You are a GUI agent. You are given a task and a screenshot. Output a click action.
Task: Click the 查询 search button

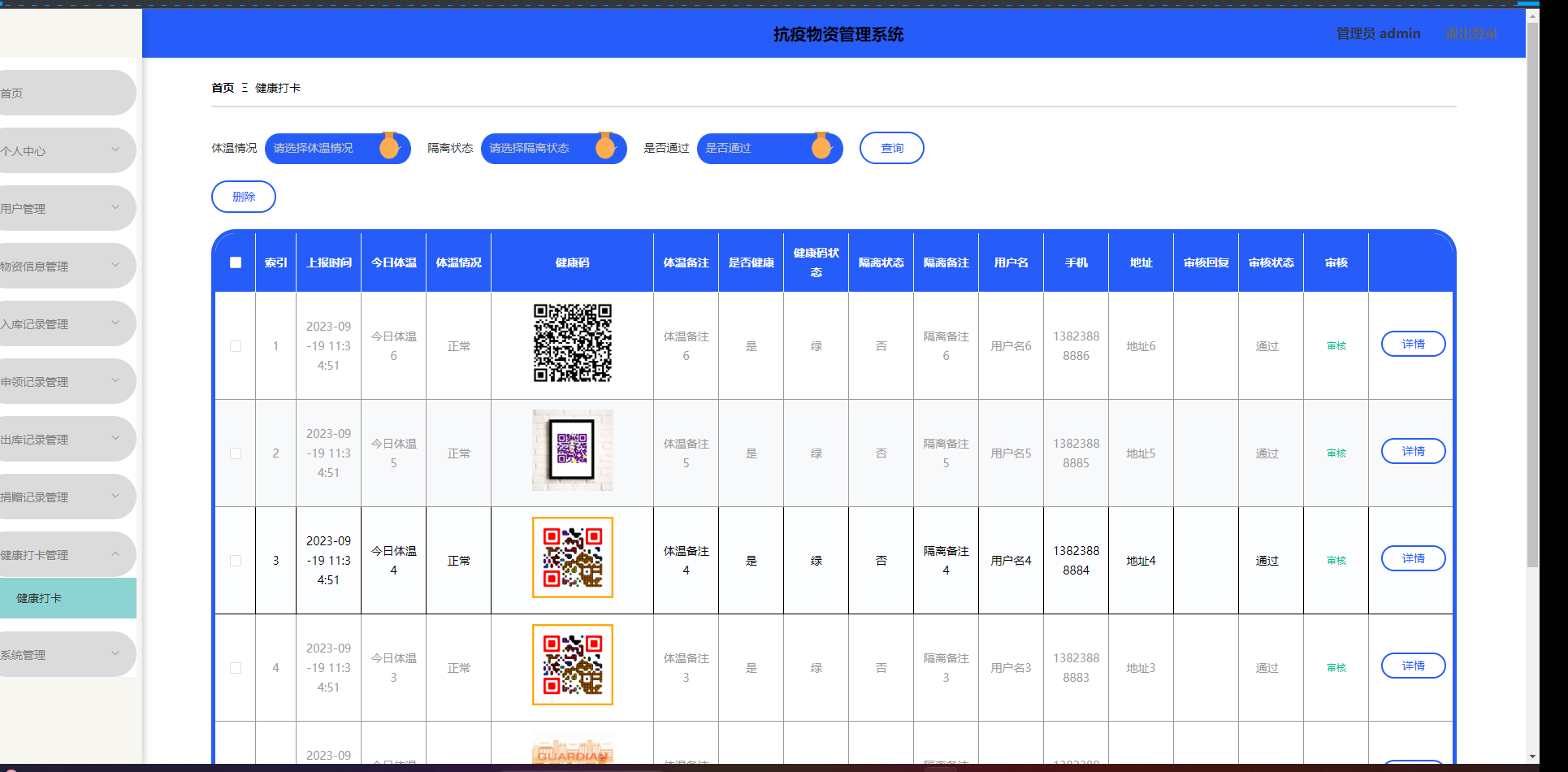tap(891, 148)
